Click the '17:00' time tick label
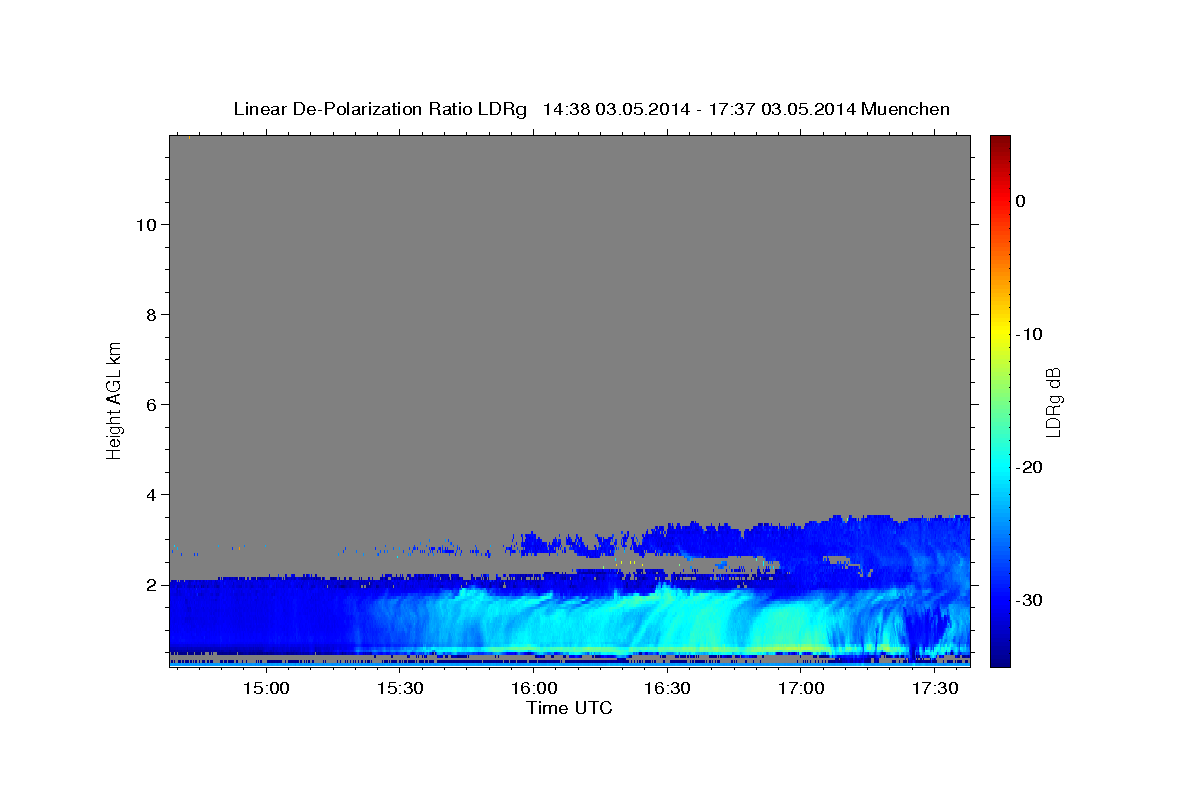This screenshot has width=1200, height=800. point(801,688)
